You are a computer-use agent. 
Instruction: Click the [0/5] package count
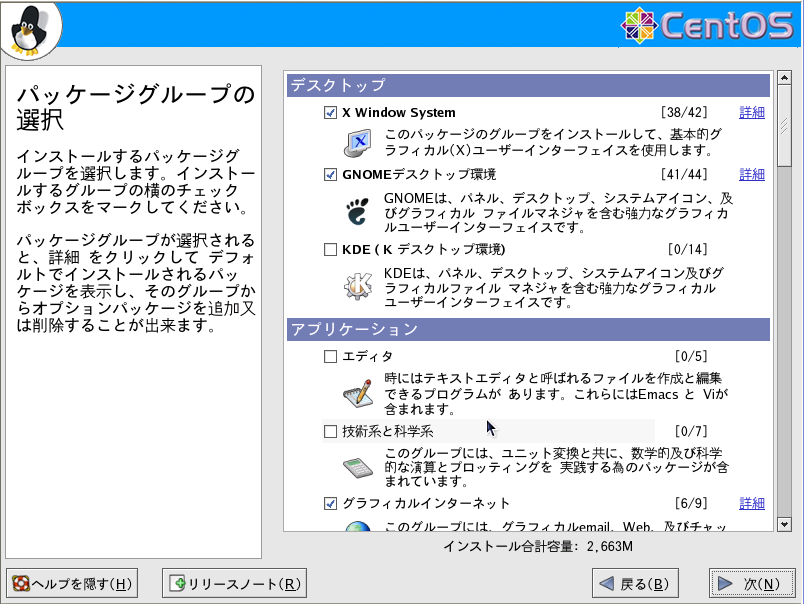point(691,356)
